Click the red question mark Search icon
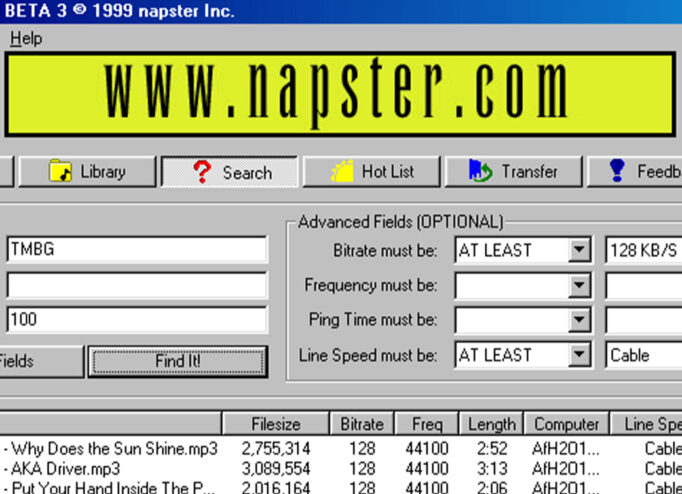This screenshot has height=494, width=682. pyautogui.click(x=202, y=172)
